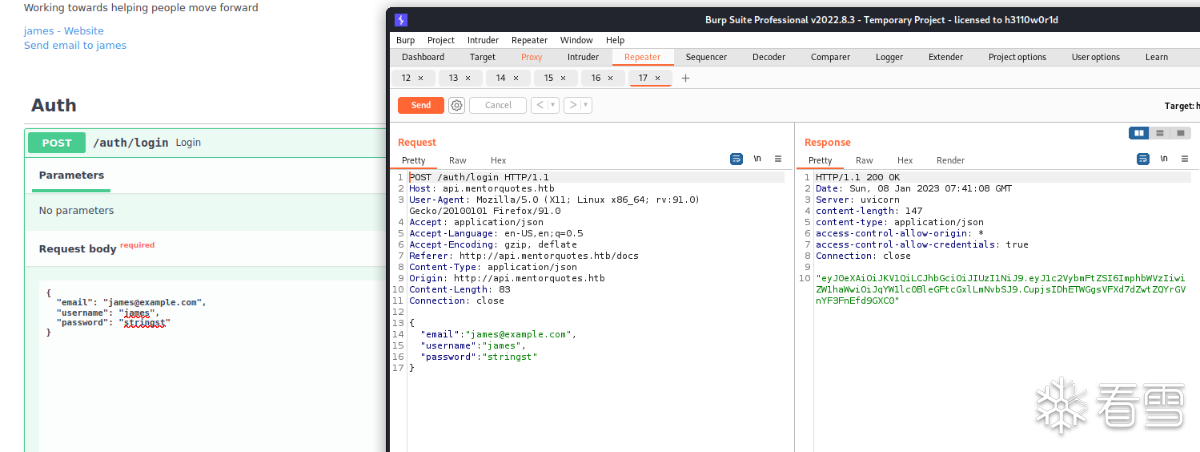
Task: Close Repeater tab 15
Action: coord(564,78)
